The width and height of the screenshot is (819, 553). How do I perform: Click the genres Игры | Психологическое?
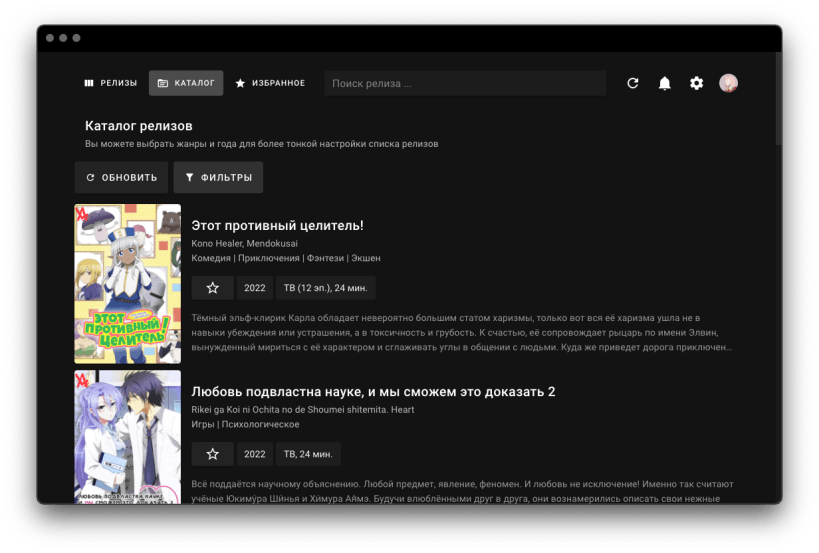click(x=245, y=424)
